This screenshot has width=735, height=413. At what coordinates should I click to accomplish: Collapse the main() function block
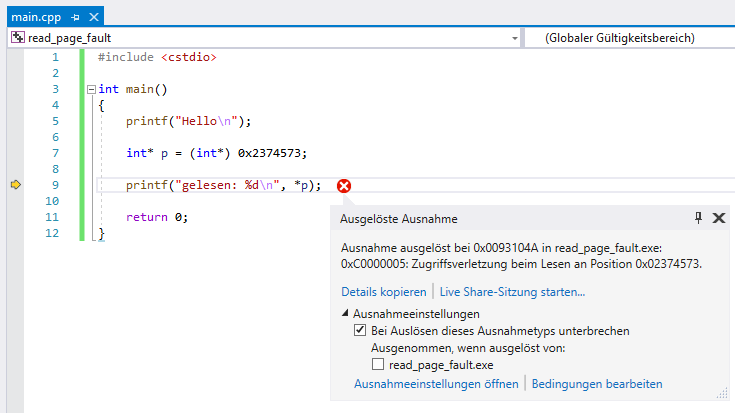point(91,89)
